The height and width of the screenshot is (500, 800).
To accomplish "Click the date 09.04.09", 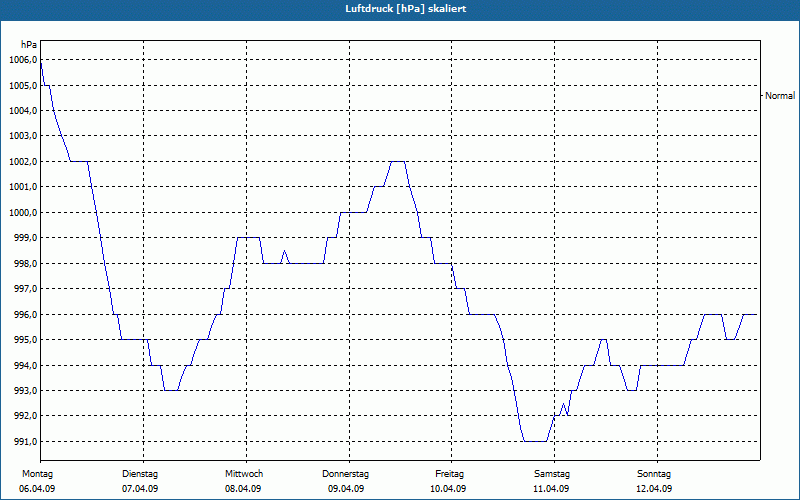I will pos(346,489).
